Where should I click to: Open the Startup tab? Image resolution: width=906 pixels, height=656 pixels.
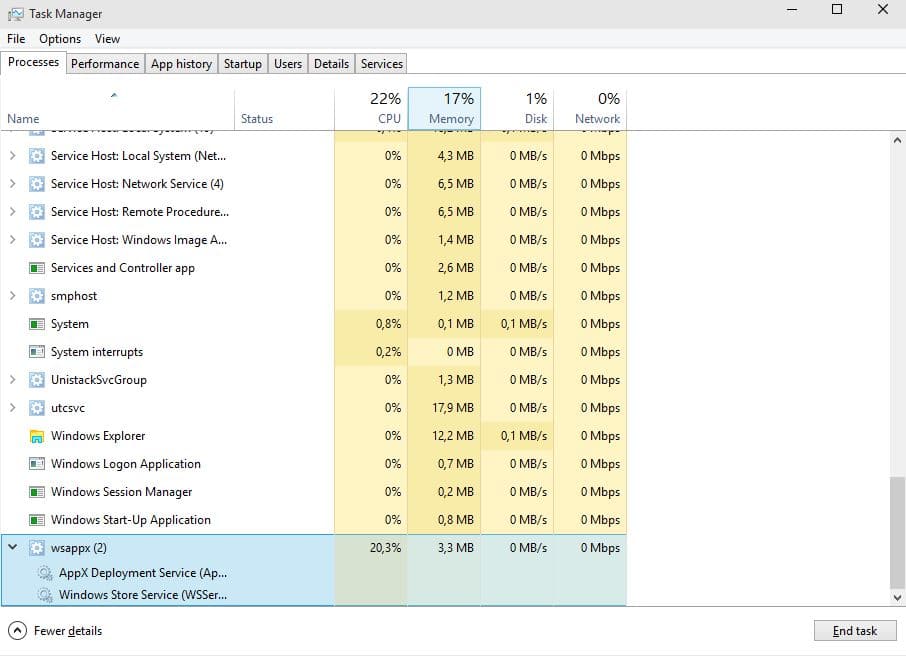click(242, 64)
